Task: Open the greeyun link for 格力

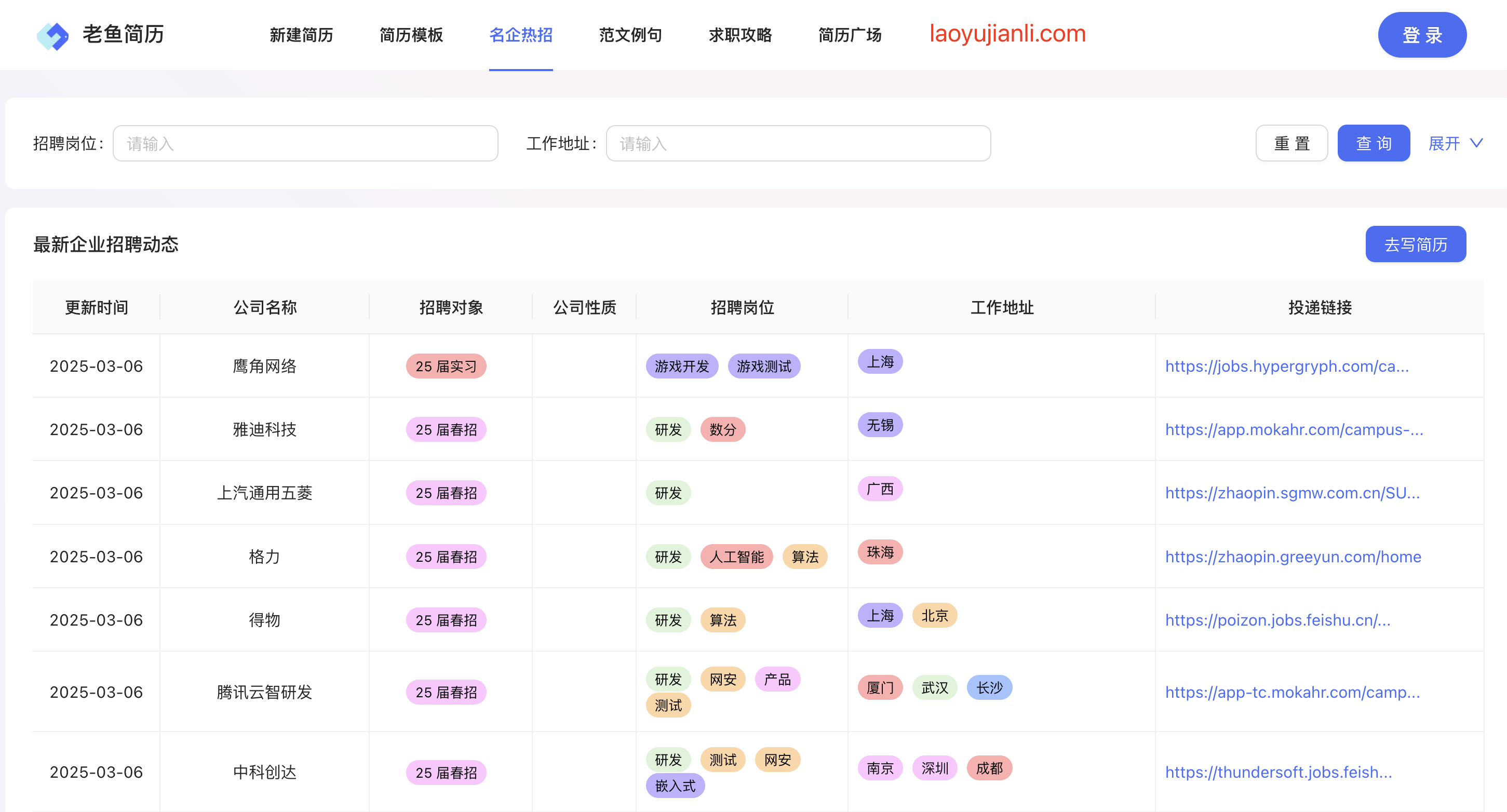Action: coord(1293,557)
